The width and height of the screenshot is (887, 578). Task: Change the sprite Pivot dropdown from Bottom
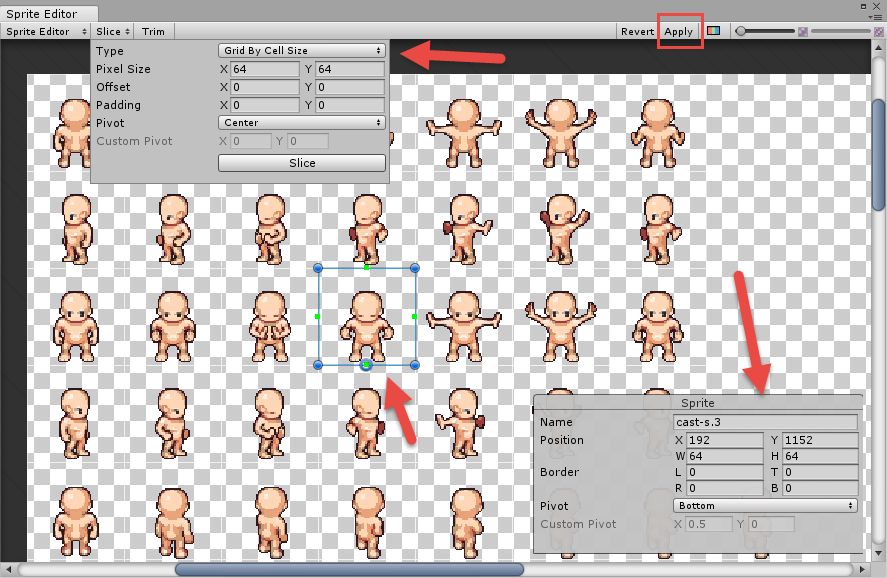765,506
